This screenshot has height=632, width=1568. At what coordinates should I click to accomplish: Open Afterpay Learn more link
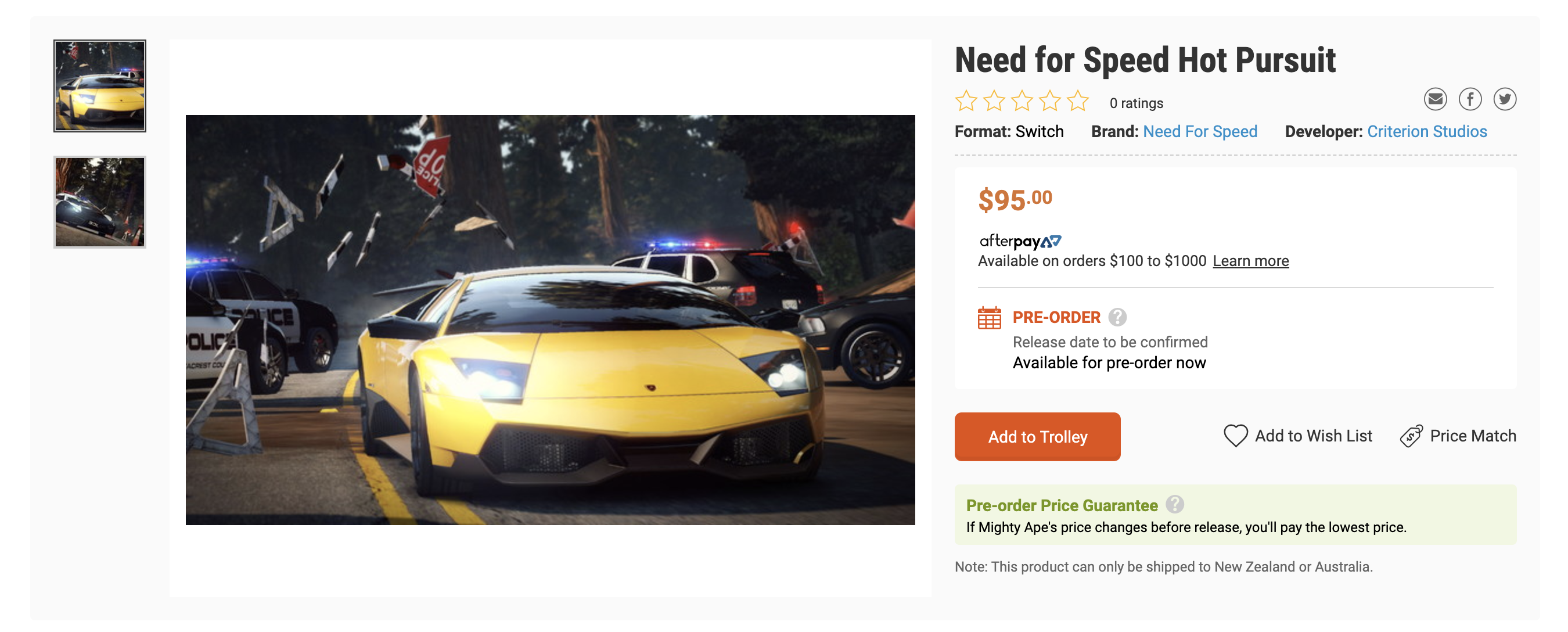coord(1250,261)
